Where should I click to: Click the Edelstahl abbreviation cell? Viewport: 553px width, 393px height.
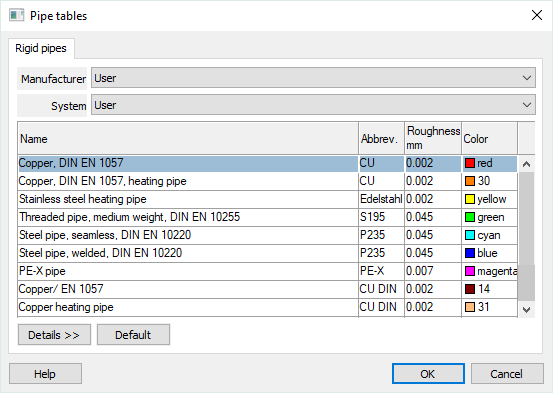pyautogui.click(x=381, y=199)
